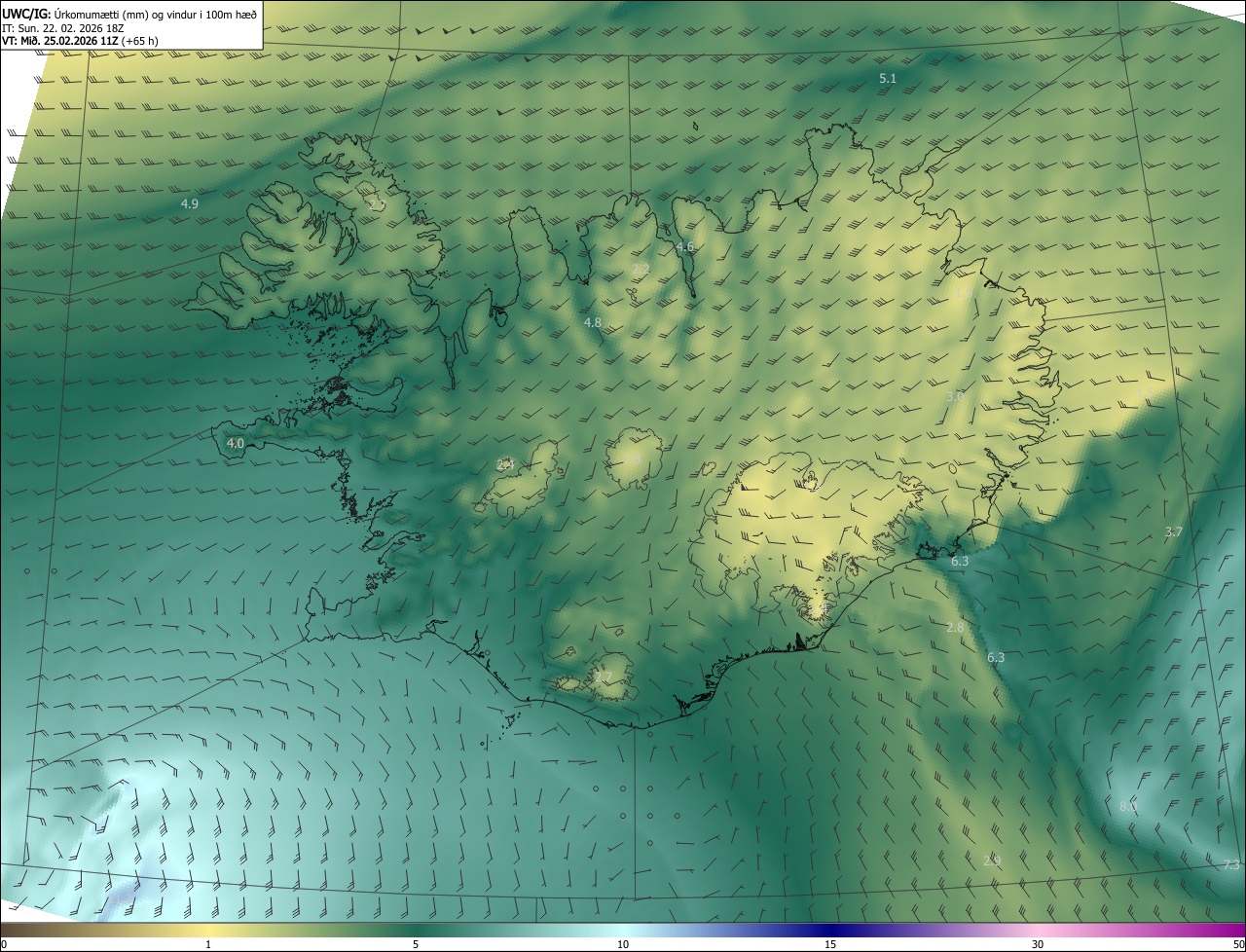
Task: Click the 1.8 value inside the round glacier
Action: point(632,458)
